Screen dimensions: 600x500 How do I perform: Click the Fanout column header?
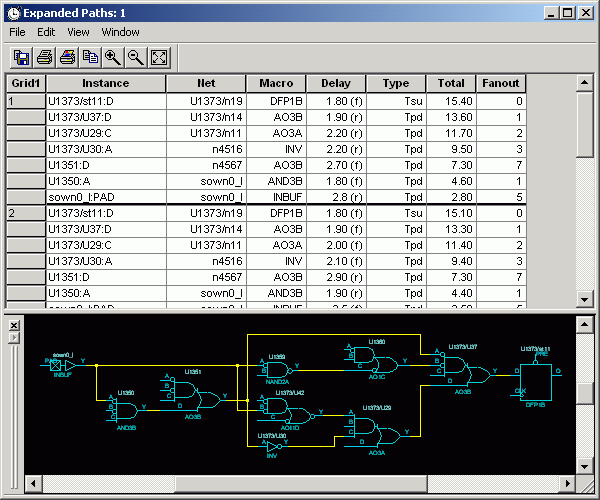tap(501, 83)
